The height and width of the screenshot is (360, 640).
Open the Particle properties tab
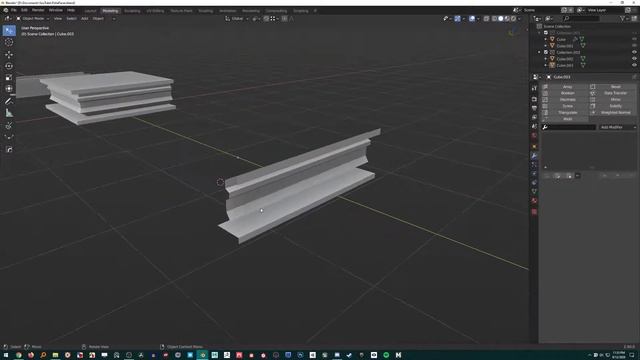coord(534,165)
